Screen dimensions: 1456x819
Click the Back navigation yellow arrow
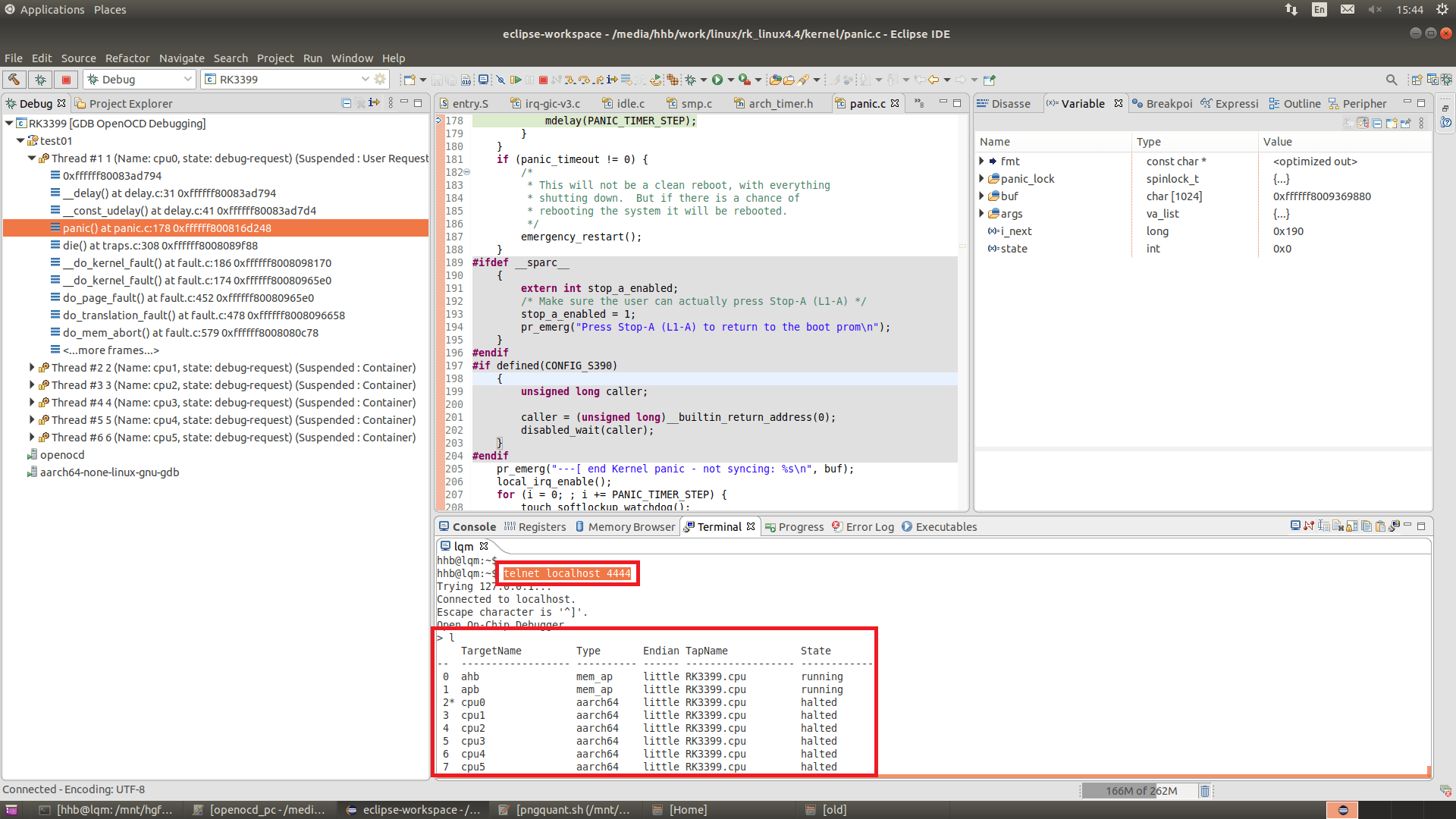[934, 80]
